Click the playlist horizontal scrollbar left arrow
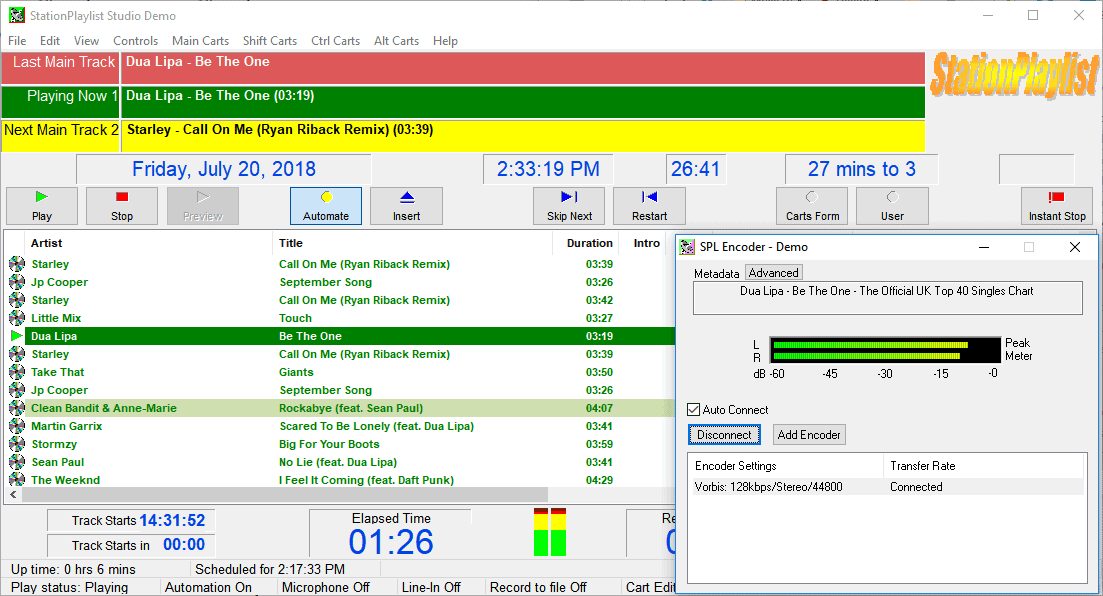1103x596 pixels. point(12,494)
